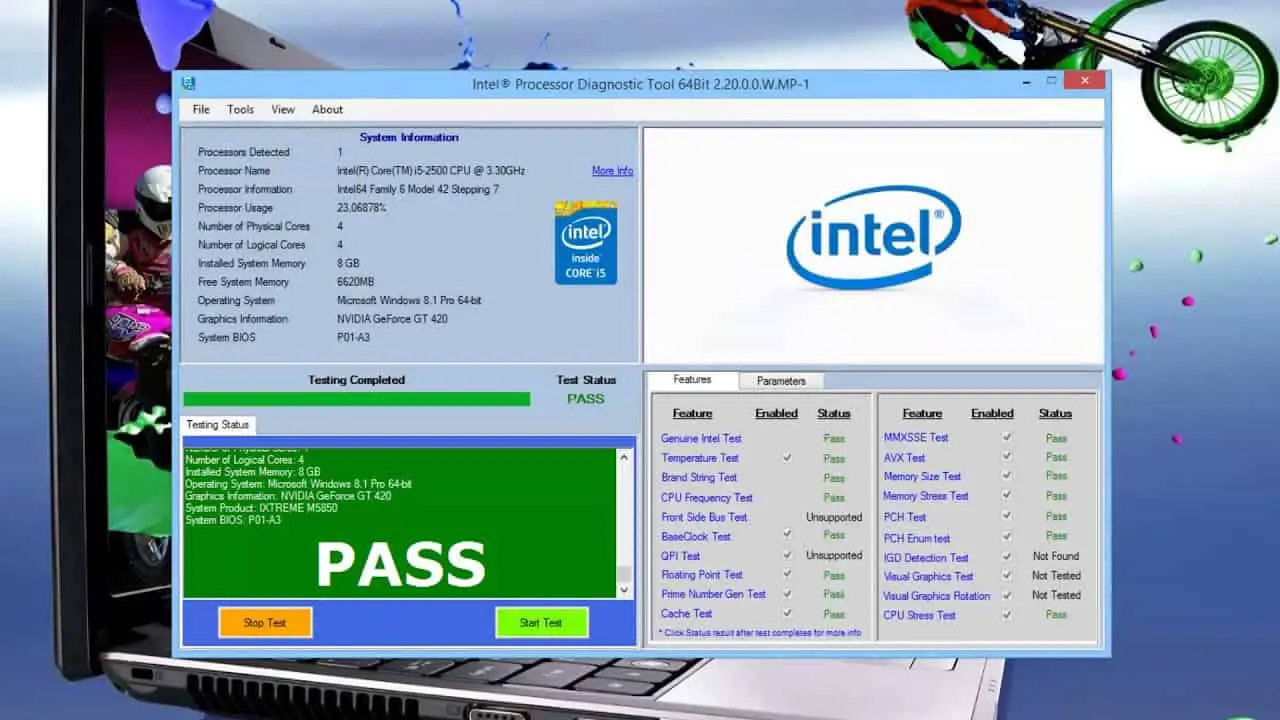Toggle the Cache Test checkbox
Image resolution: width=1280 pixels, height=720 pixels.
787,614
